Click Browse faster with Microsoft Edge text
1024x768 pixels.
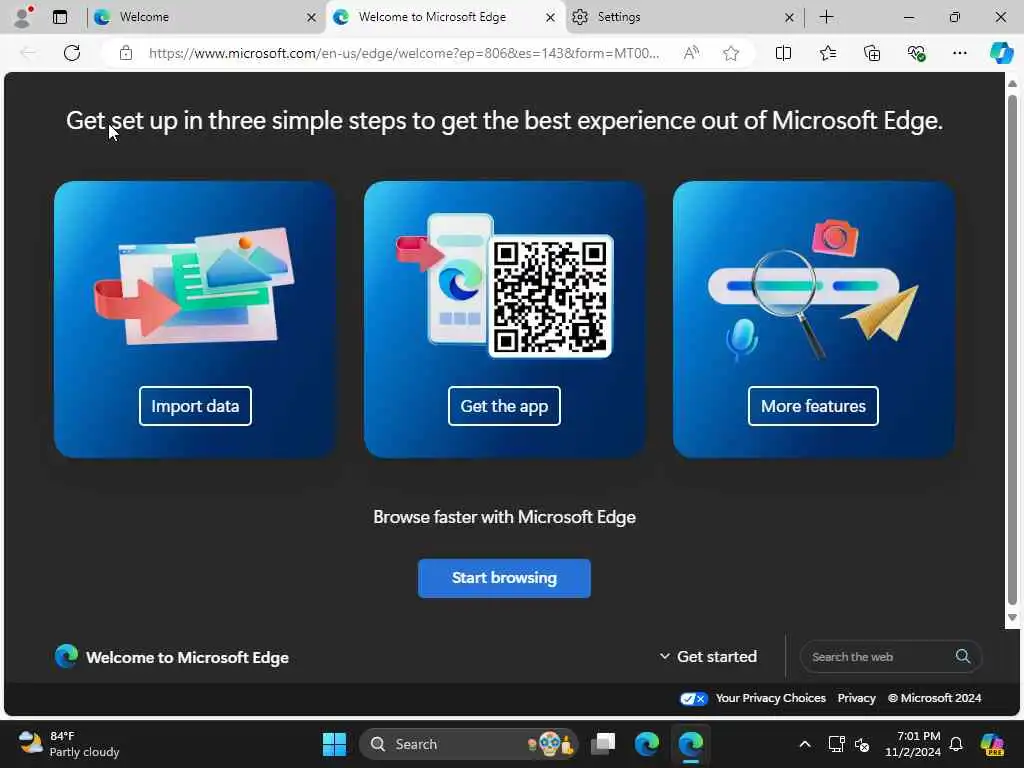click(504, 517)
